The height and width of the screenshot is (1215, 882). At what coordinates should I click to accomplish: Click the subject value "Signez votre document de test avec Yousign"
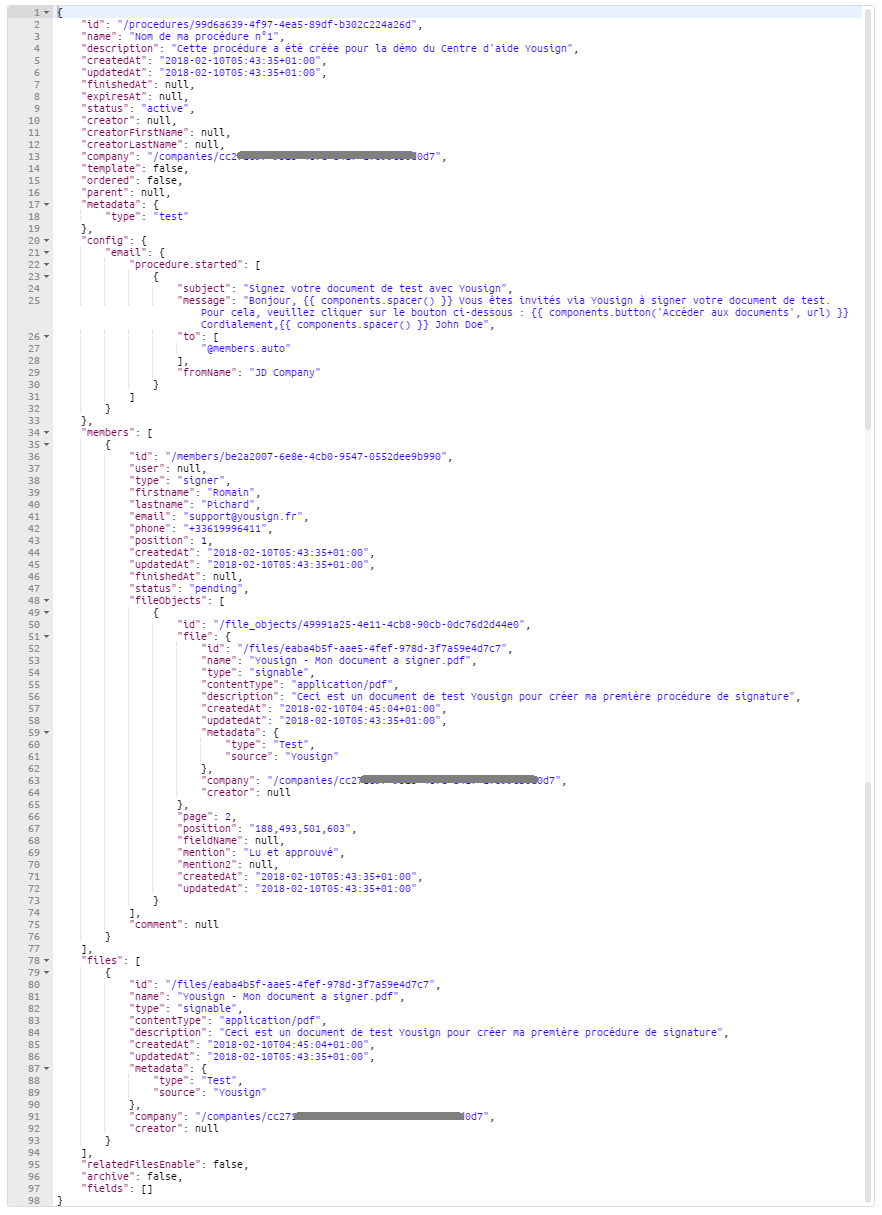[x=378, y=288]
